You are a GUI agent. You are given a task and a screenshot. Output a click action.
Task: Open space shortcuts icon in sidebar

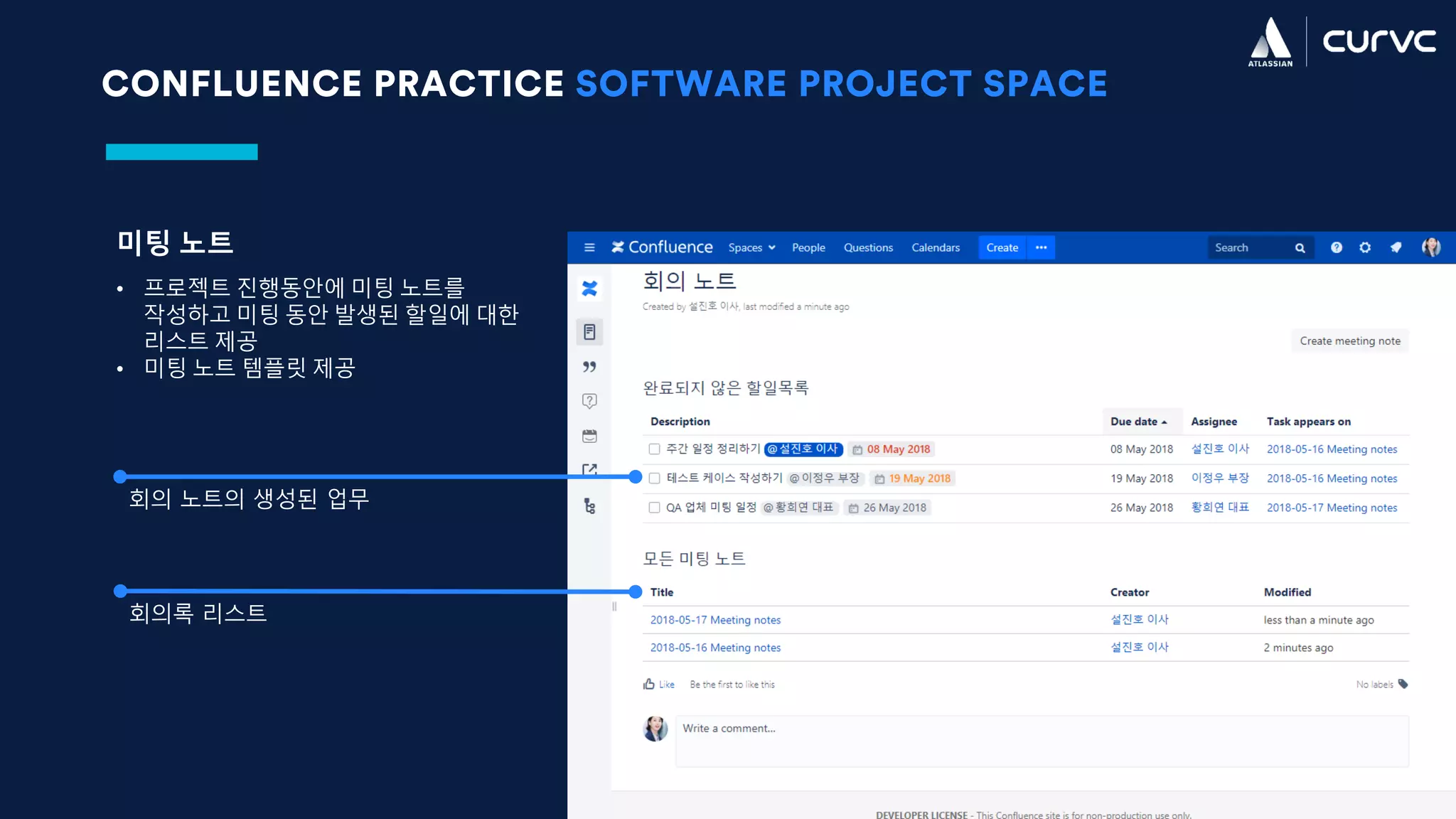(589, 470)
